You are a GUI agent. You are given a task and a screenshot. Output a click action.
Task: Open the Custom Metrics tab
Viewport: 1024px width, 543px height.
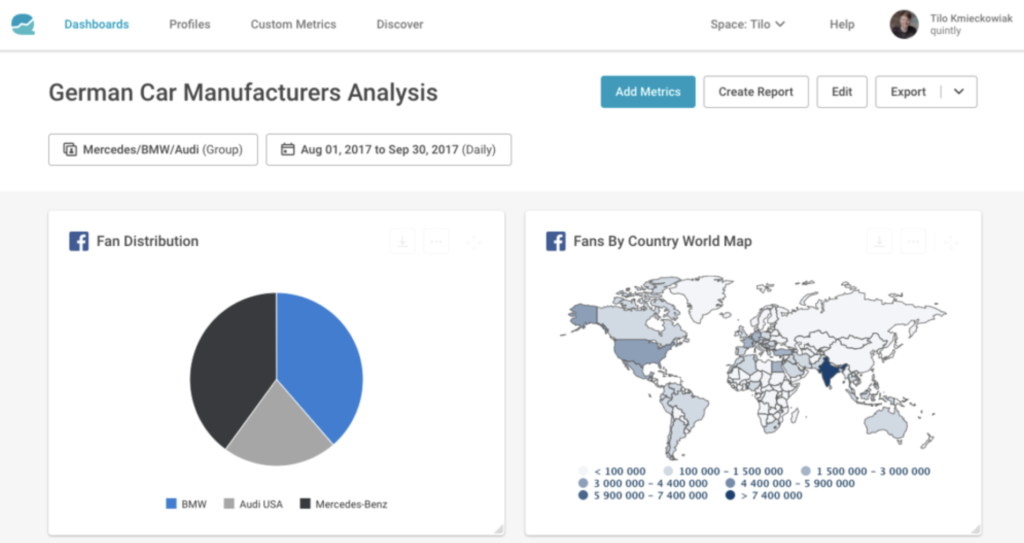point(293,24)
